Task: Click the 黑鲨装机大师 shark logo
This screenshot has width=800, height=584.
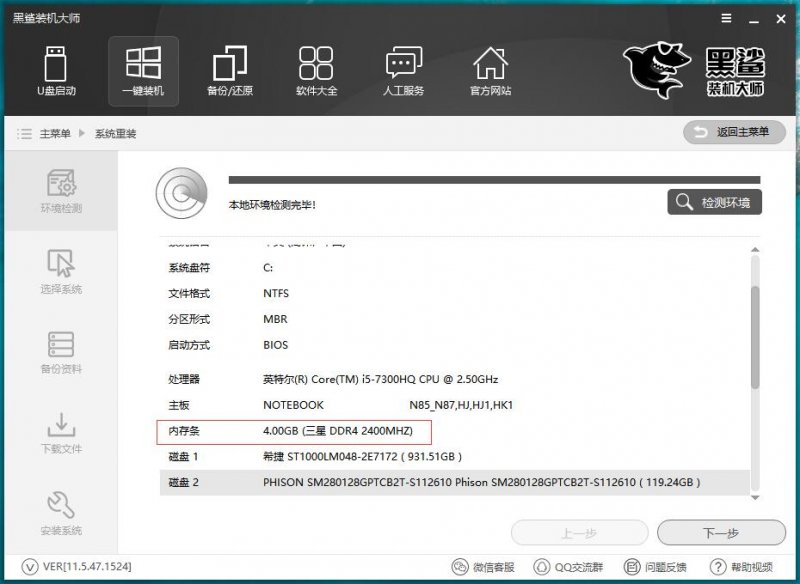Action: tap(694, 70)
